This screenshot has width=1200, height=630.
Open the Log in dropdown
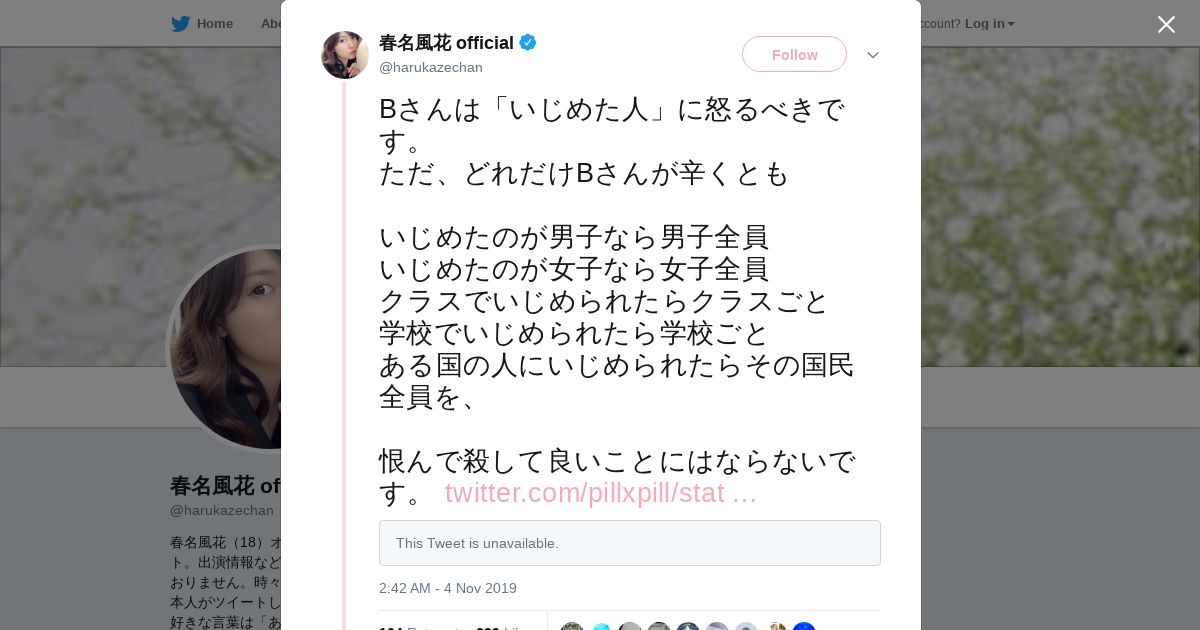click(989, 24)
